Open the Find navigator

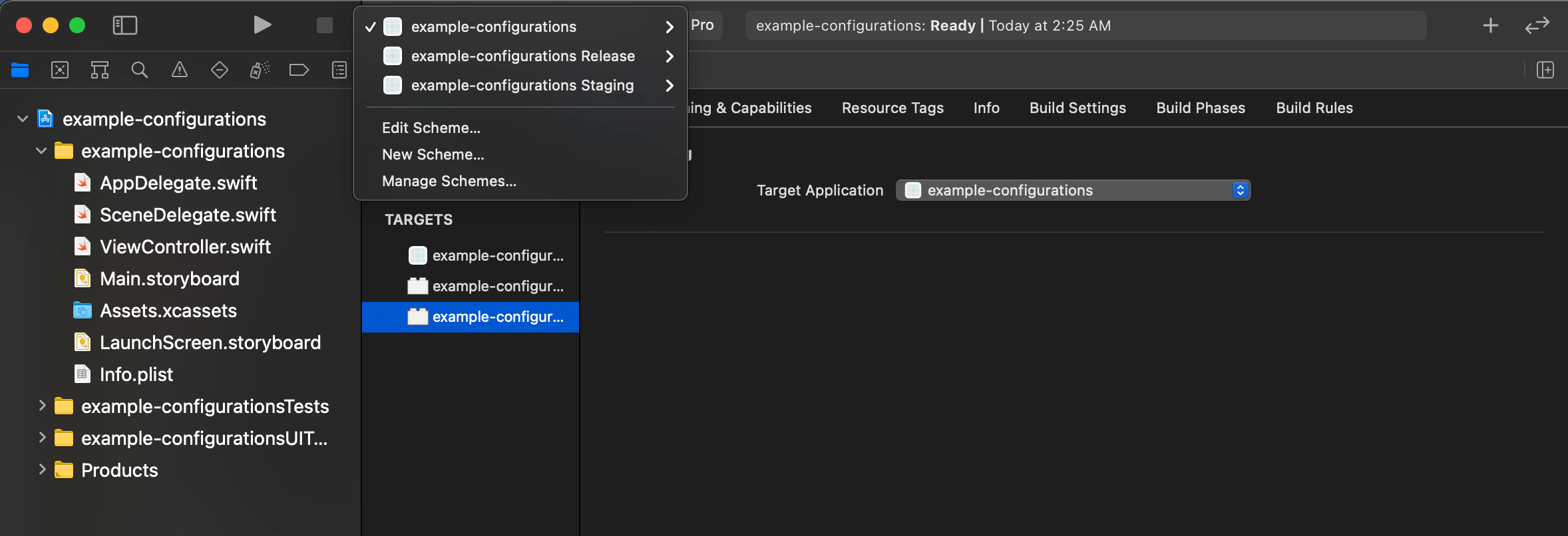(x=140, y=70)
